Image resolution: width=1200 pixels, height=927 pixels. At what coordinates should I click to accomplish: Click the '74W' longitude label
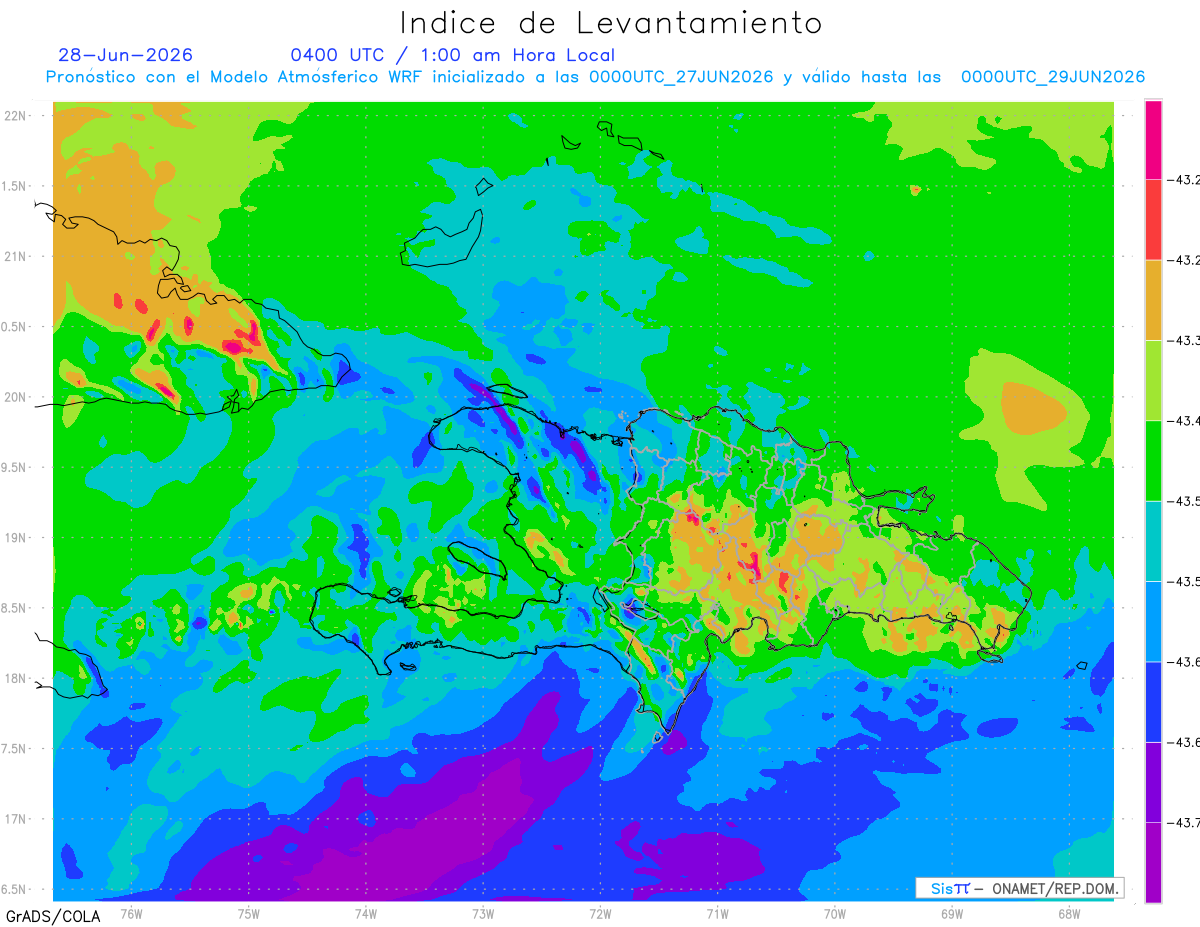(366, 913)
